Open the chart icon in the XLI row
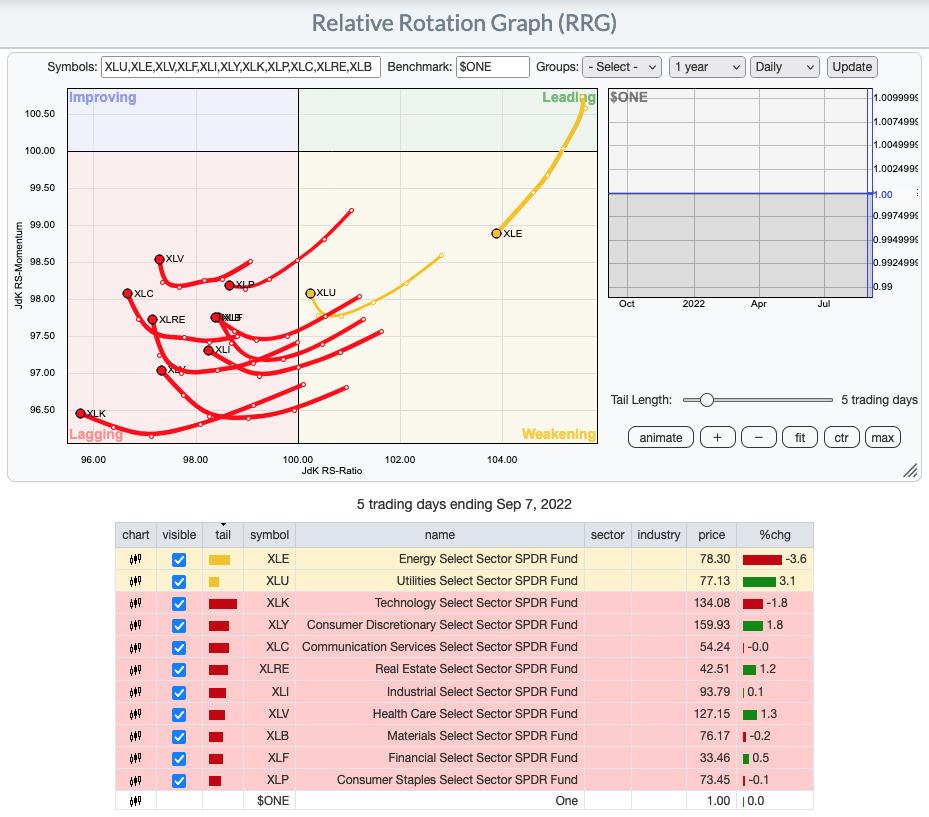The image size is (929, 817). tap(136, 691)
